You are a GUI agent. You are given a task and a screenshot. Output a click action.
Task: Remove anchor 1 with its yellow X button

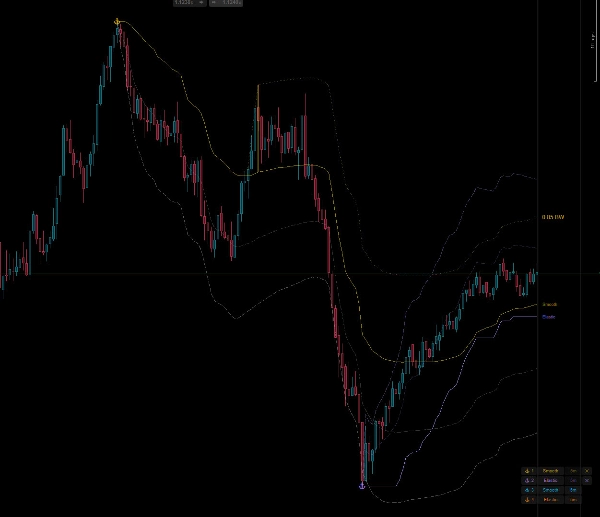pyautogui.click(x=587, y=471)
